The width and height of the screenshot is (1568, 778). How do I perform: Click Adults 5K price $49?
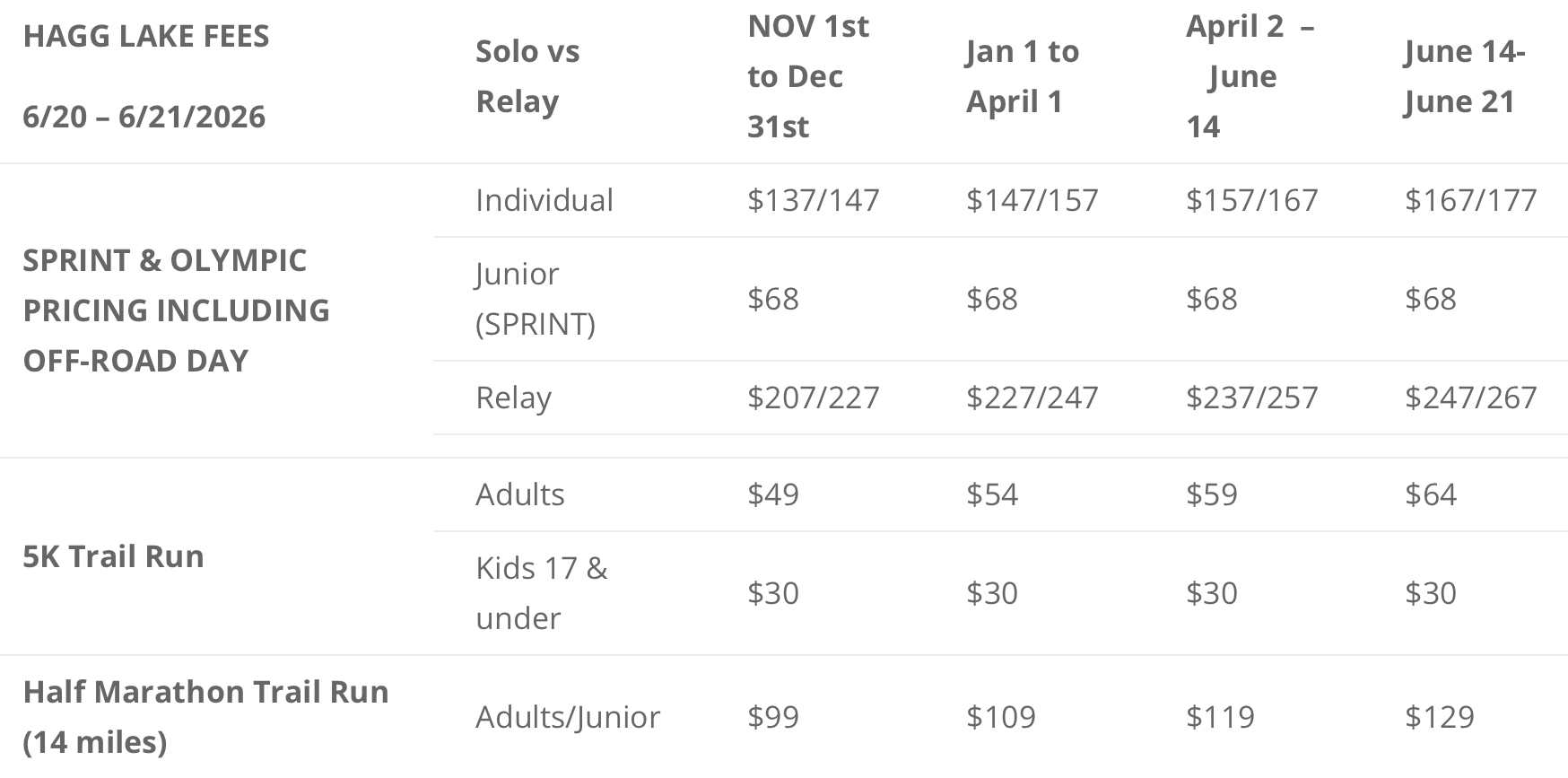click(772, 494)
